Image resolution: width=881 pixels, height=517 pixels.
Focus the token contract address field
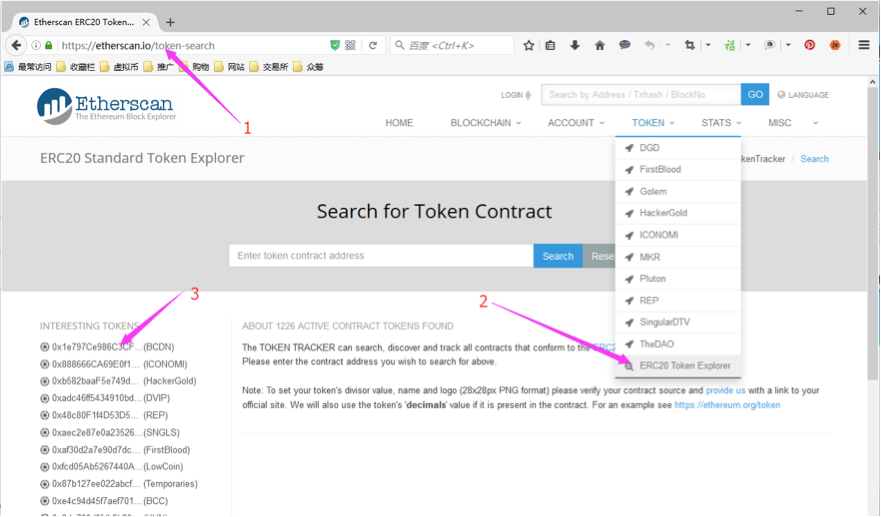(381, 256)
